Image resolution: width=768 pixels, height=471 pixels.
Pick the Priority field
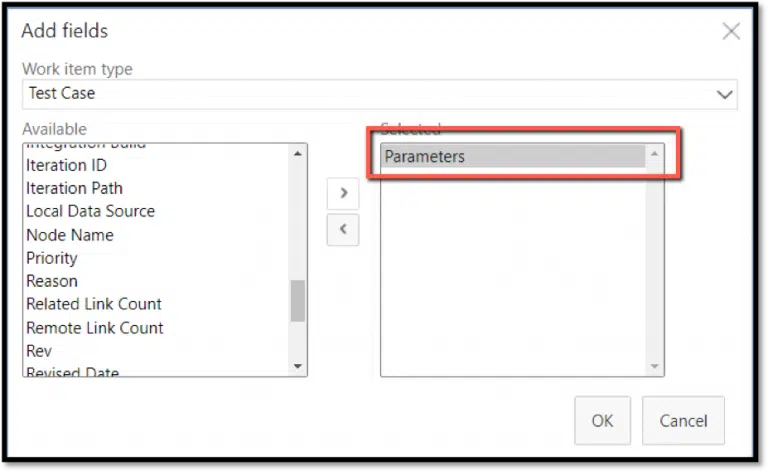(x=51, y=258)
